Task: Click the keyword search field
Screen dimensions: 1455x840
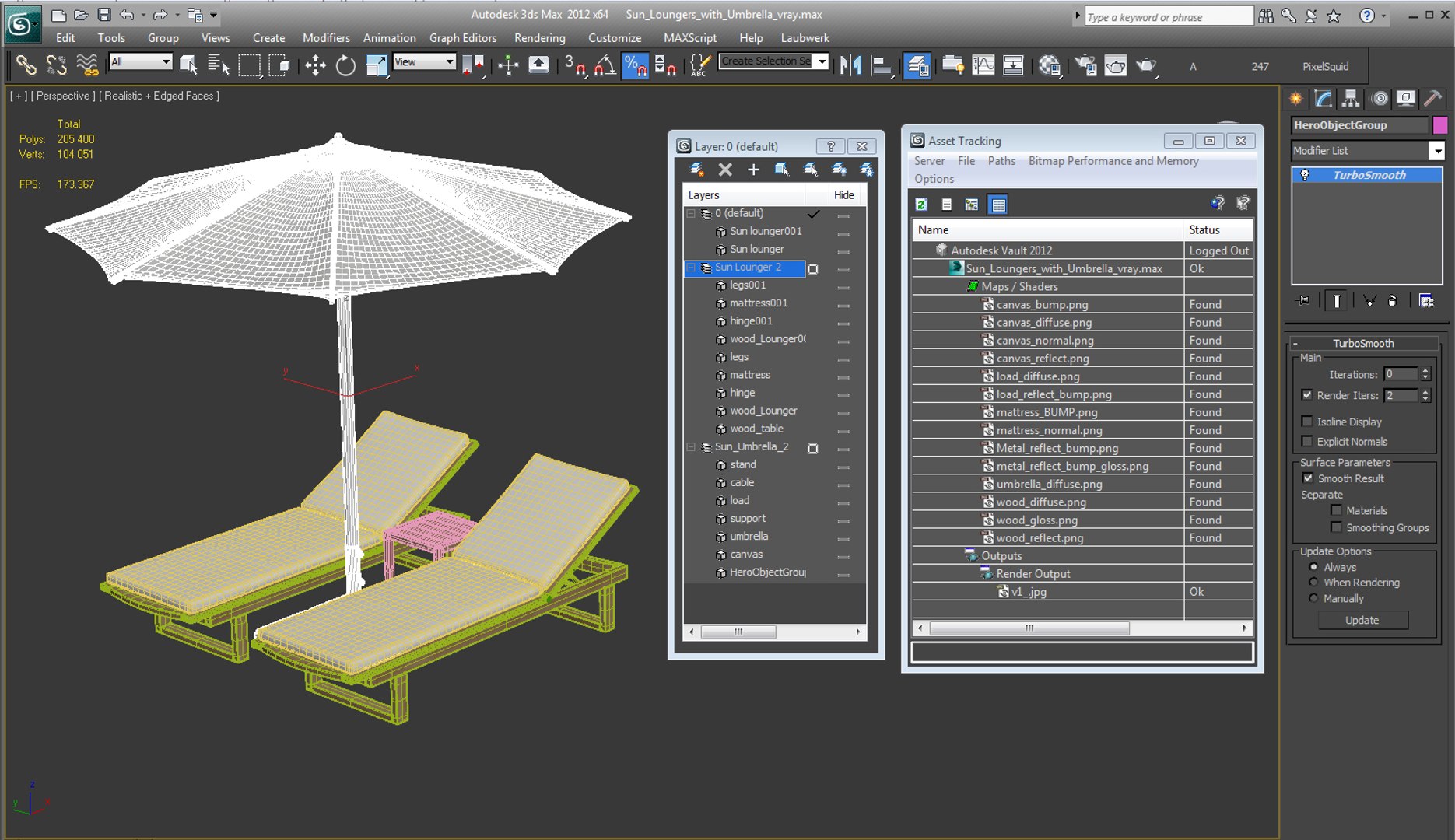Action: pyautogui.click(x=1169, y=16)
